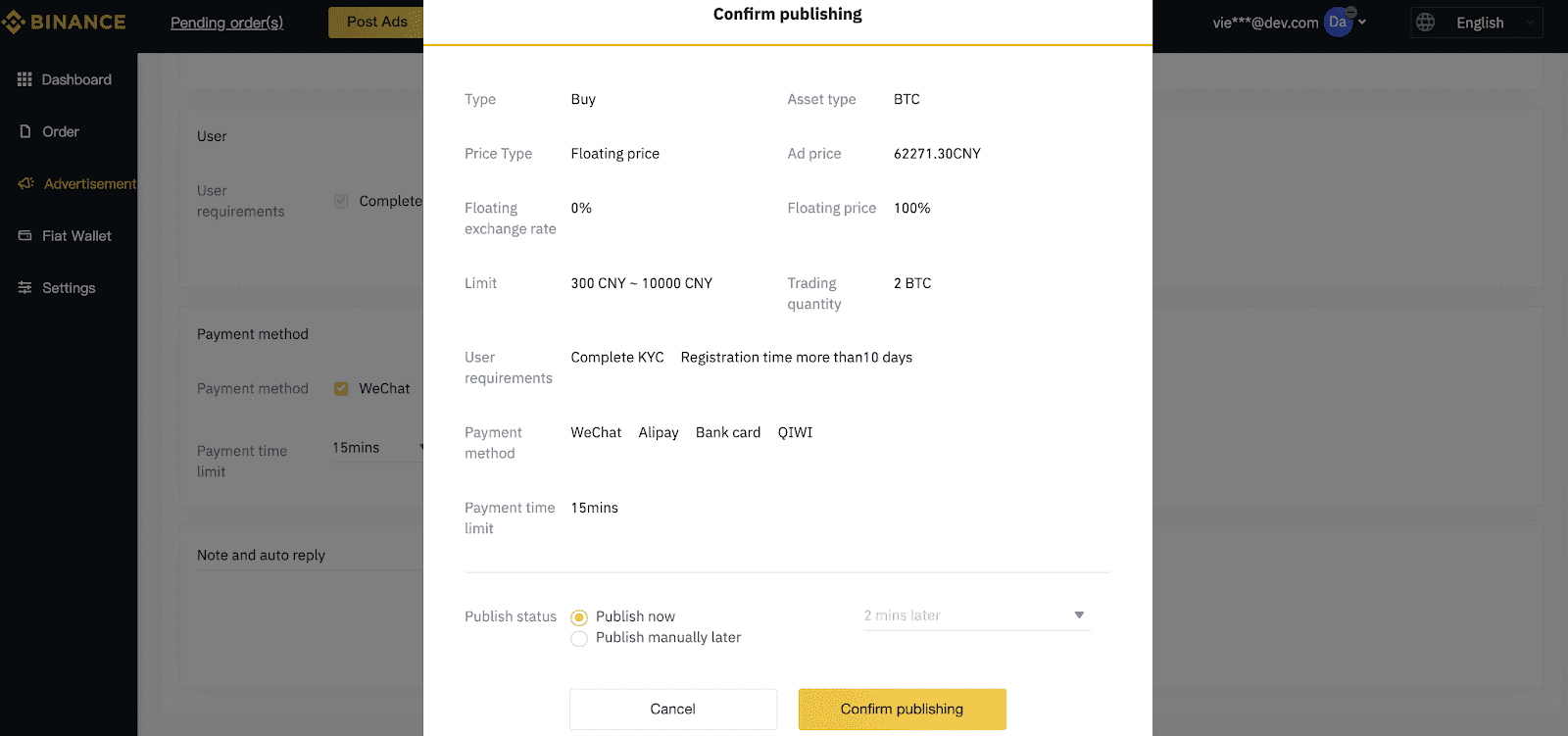
Task: Click the 'Registration time more than10 days' text
Action: coord(797,358)
